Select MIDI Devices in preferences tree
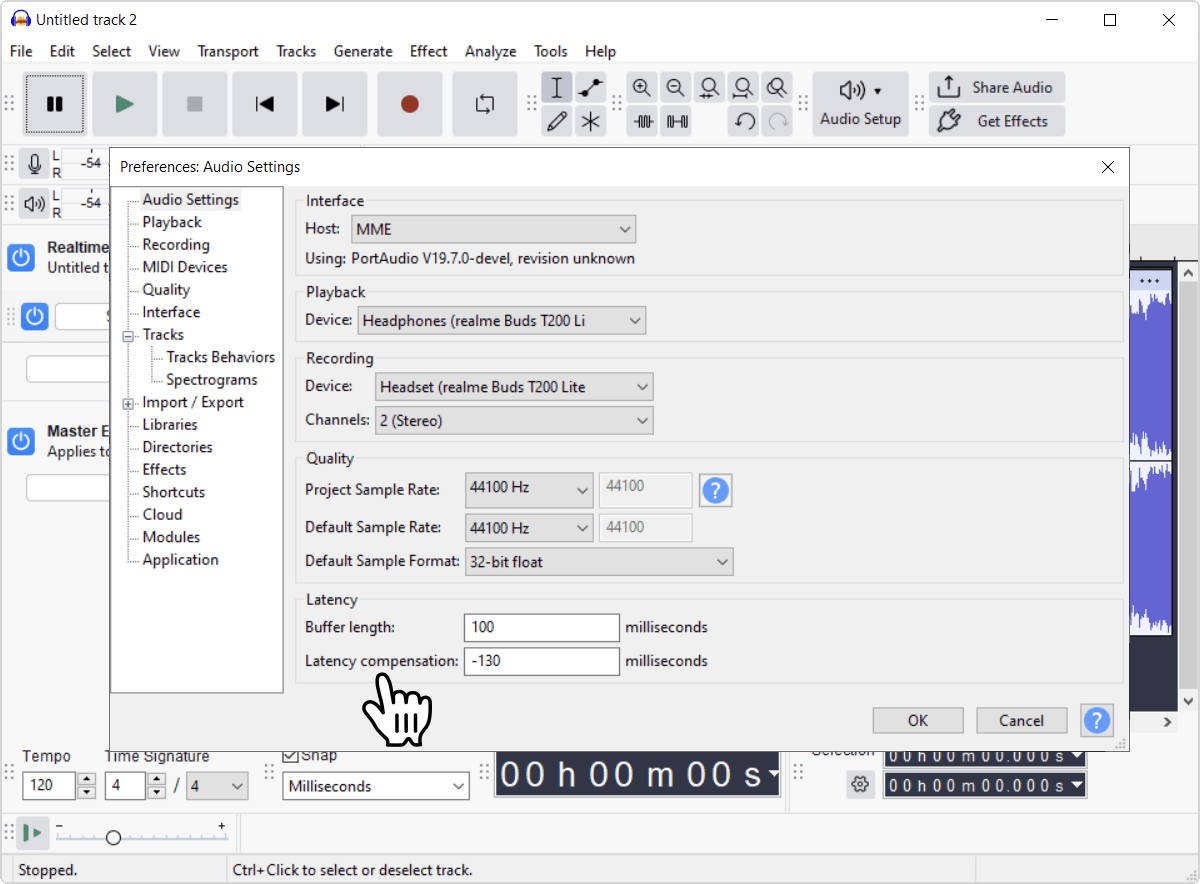 click(x=185, y=267)
